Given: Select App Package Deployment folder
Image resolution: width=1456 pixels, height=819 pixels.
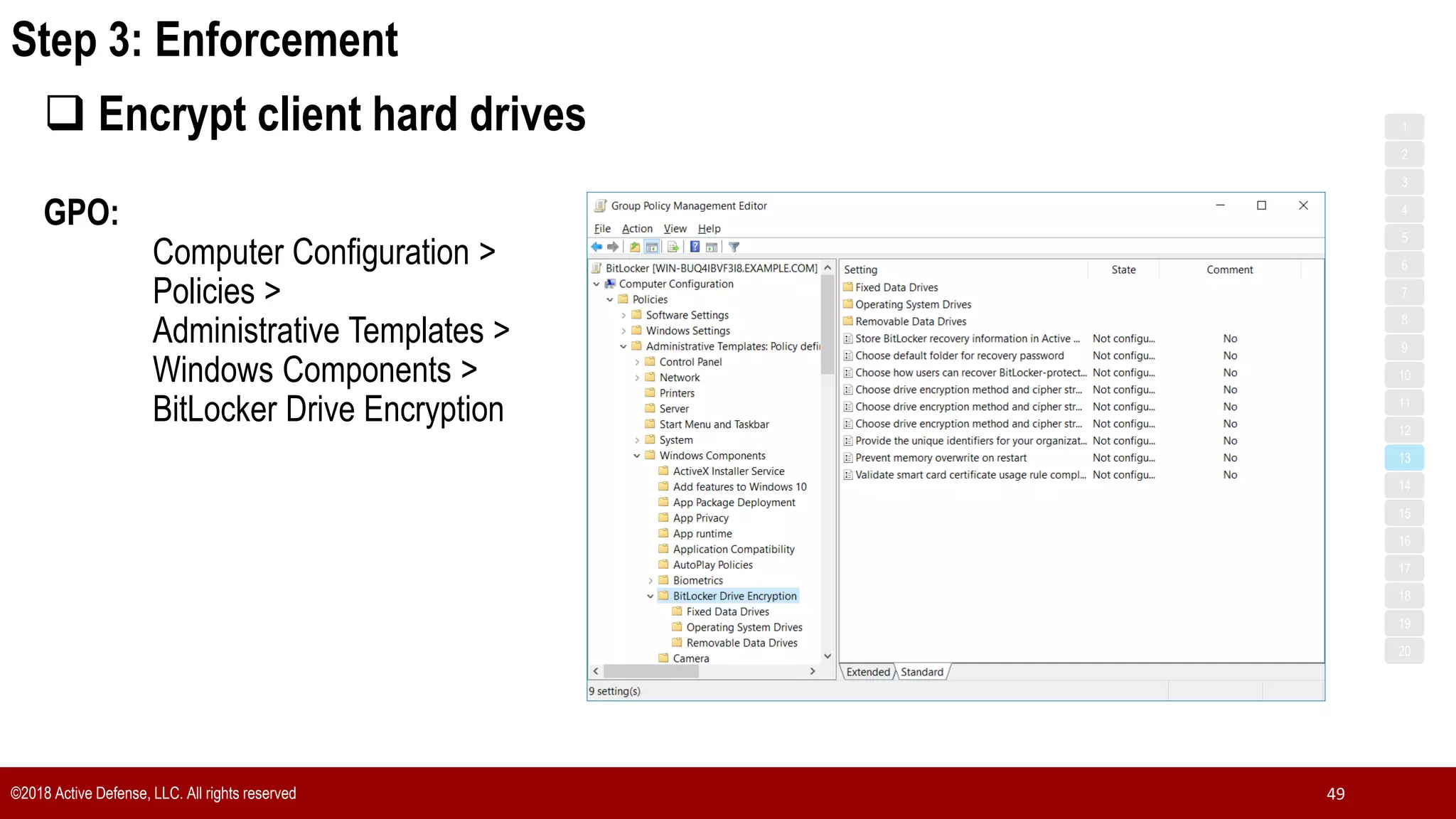Looking at the screenshot, I should click(x=734, y=503).
